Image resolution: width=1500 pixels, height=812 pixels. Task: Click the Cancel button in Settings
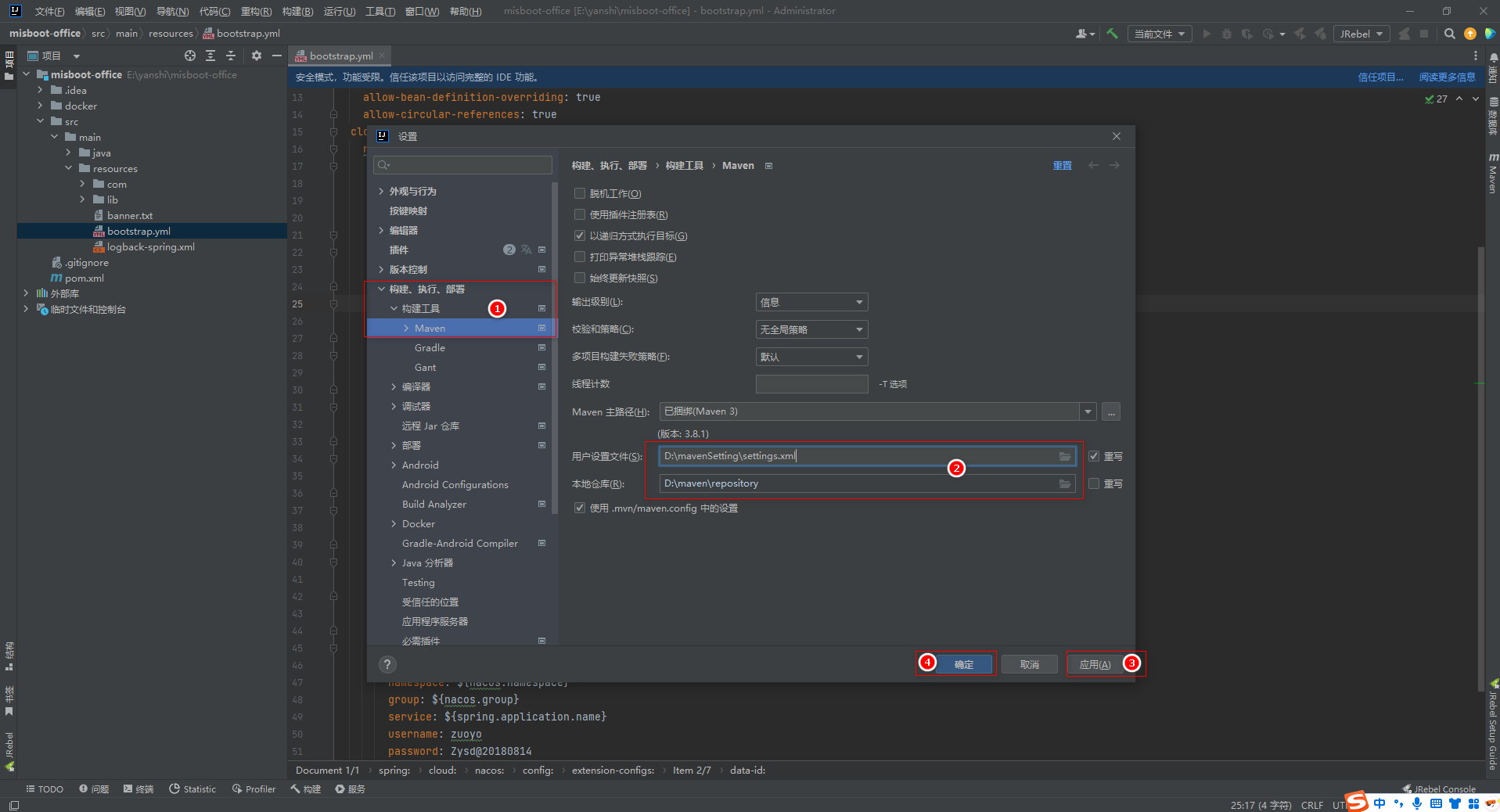pos(1030,664)
